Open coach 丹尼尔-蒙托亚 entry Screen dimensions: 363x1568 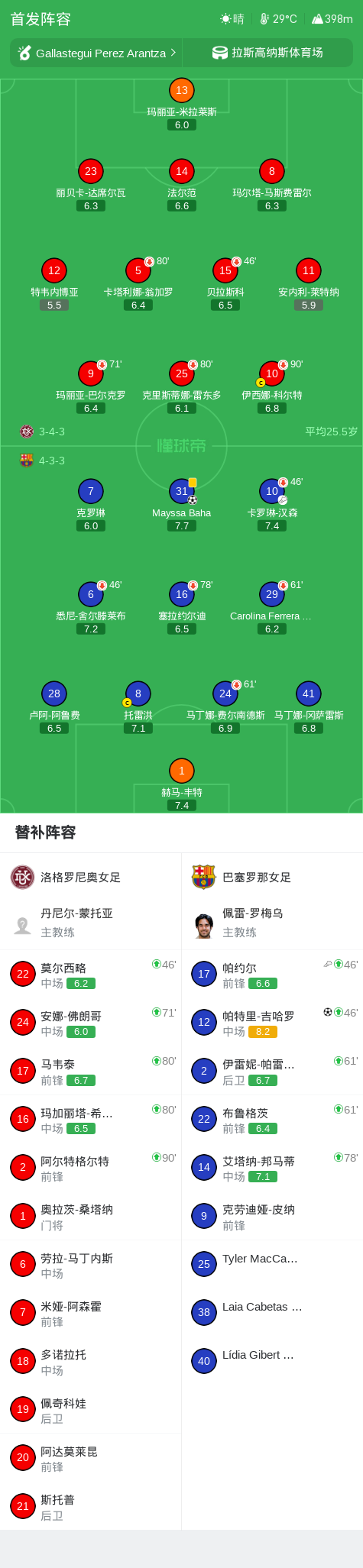click(91, 922)
